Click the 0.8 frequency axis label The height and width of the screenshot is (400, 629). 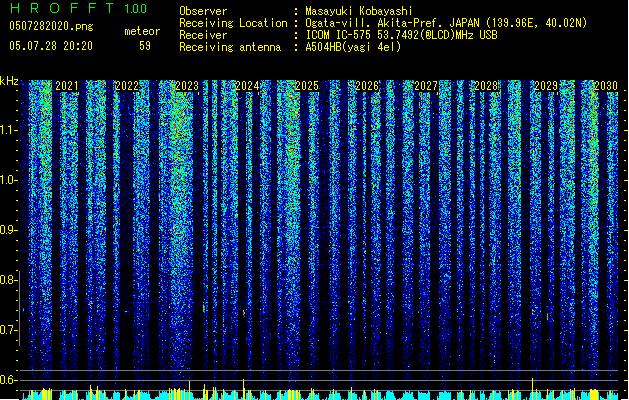(9, 280)
